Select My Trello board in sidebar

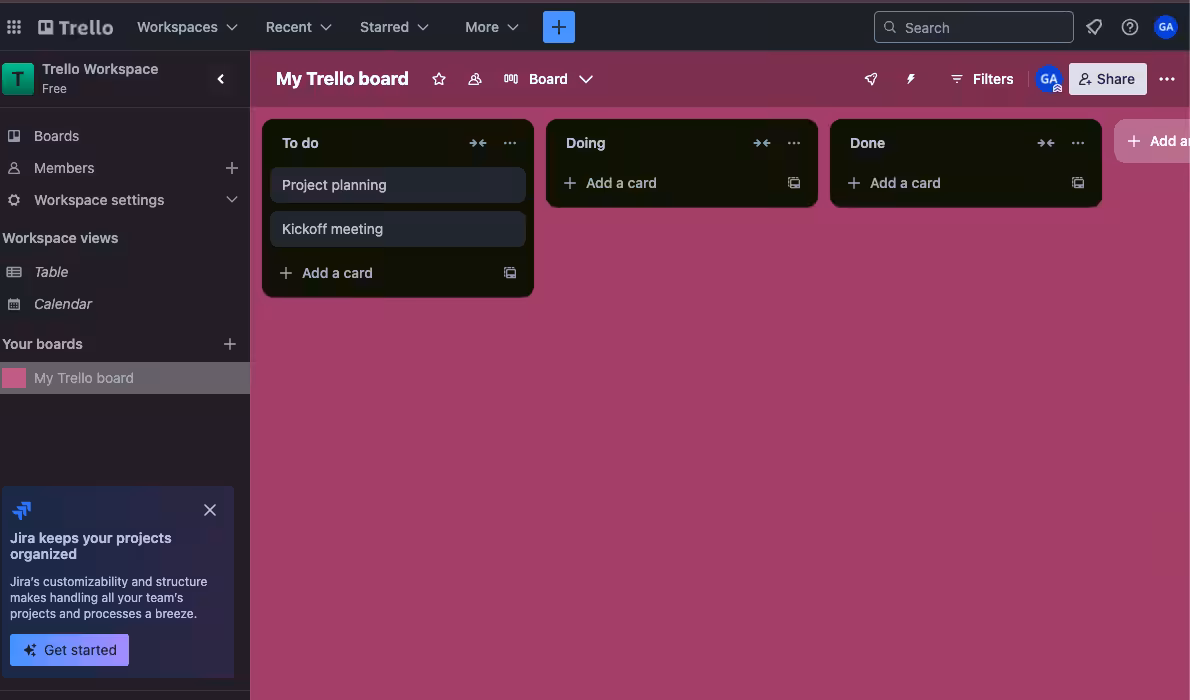[125, 378]
